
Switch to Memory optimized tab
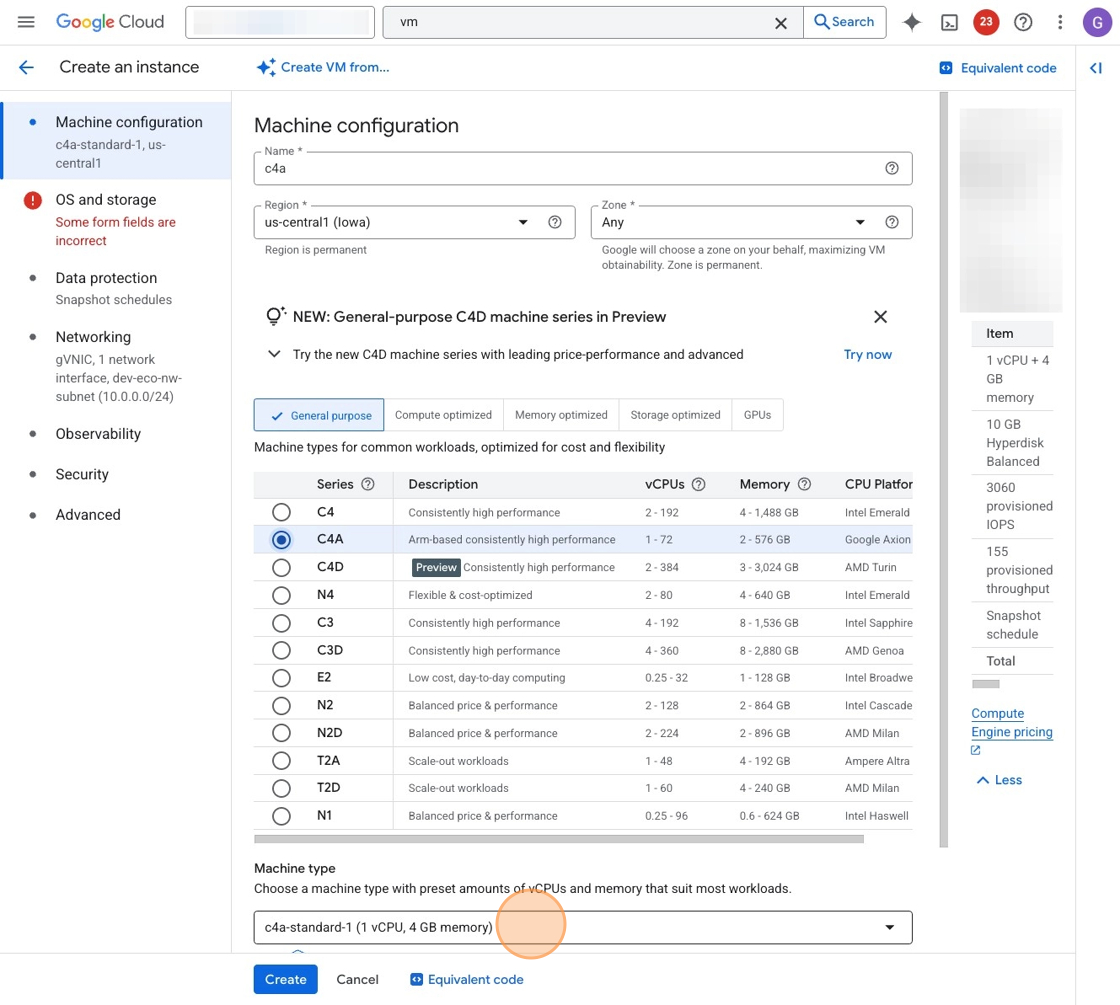(561, 415)
